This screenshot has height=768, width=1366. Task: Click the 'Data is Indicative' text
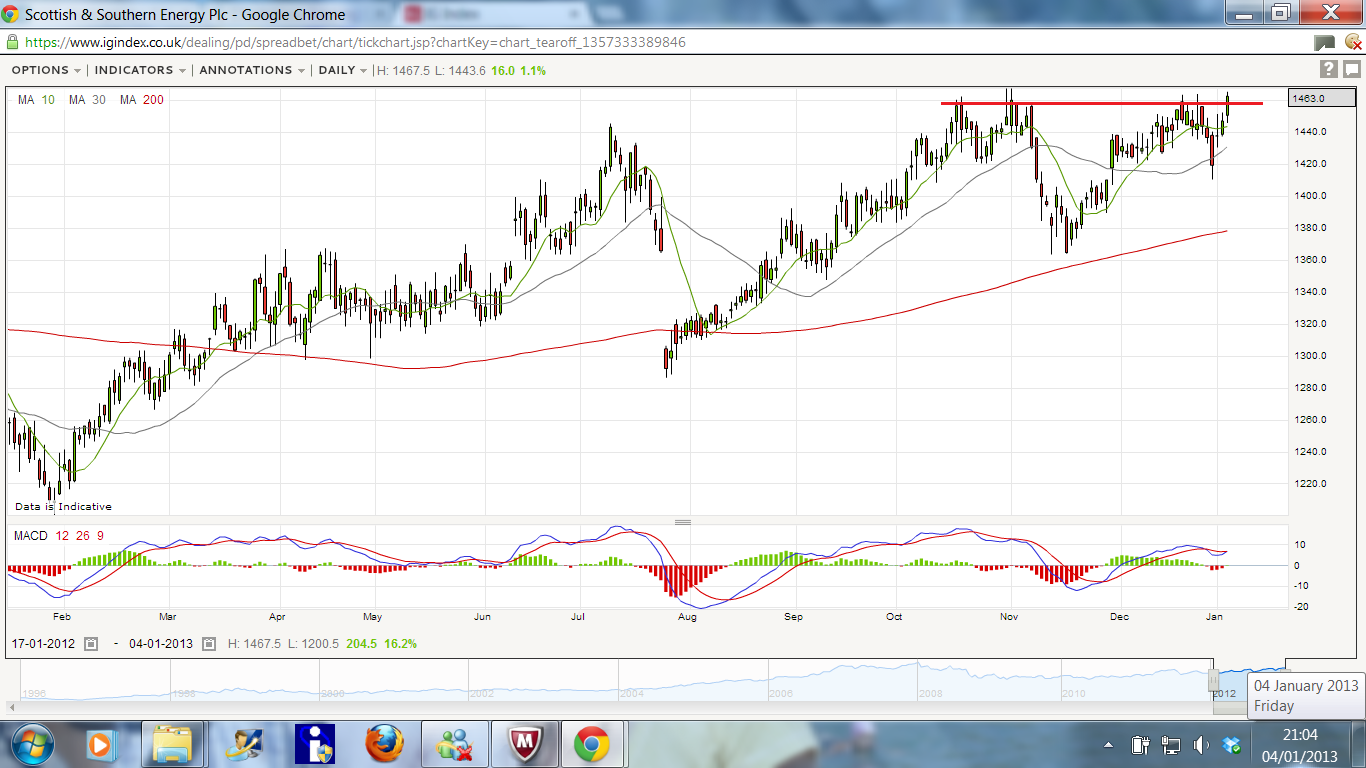[63, 507]
